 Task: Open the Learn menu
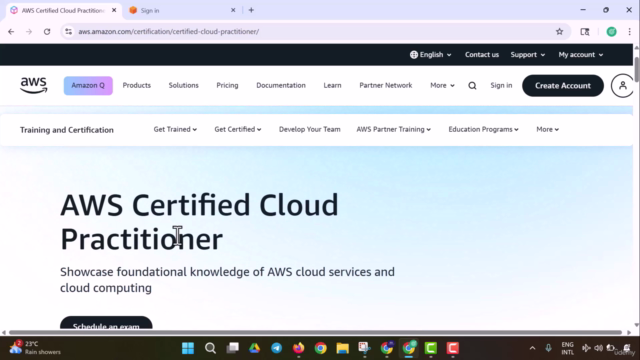pyautogui.click(x=332, y=85)
